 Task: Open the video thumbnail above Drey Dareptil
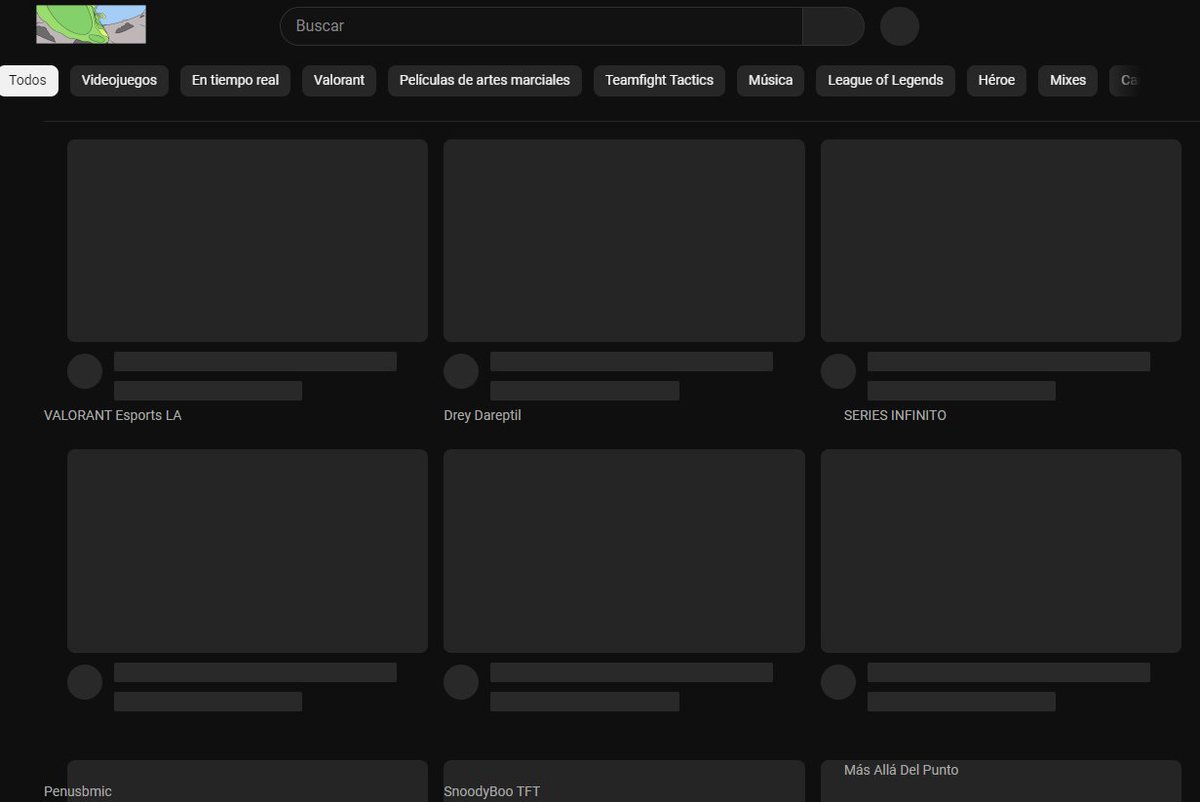(624, 241)
